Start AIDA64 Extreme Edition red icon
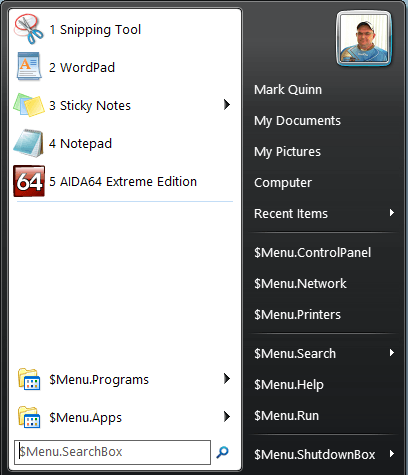Viewport: 408px width, 475px height. click(x=29, y=181)
